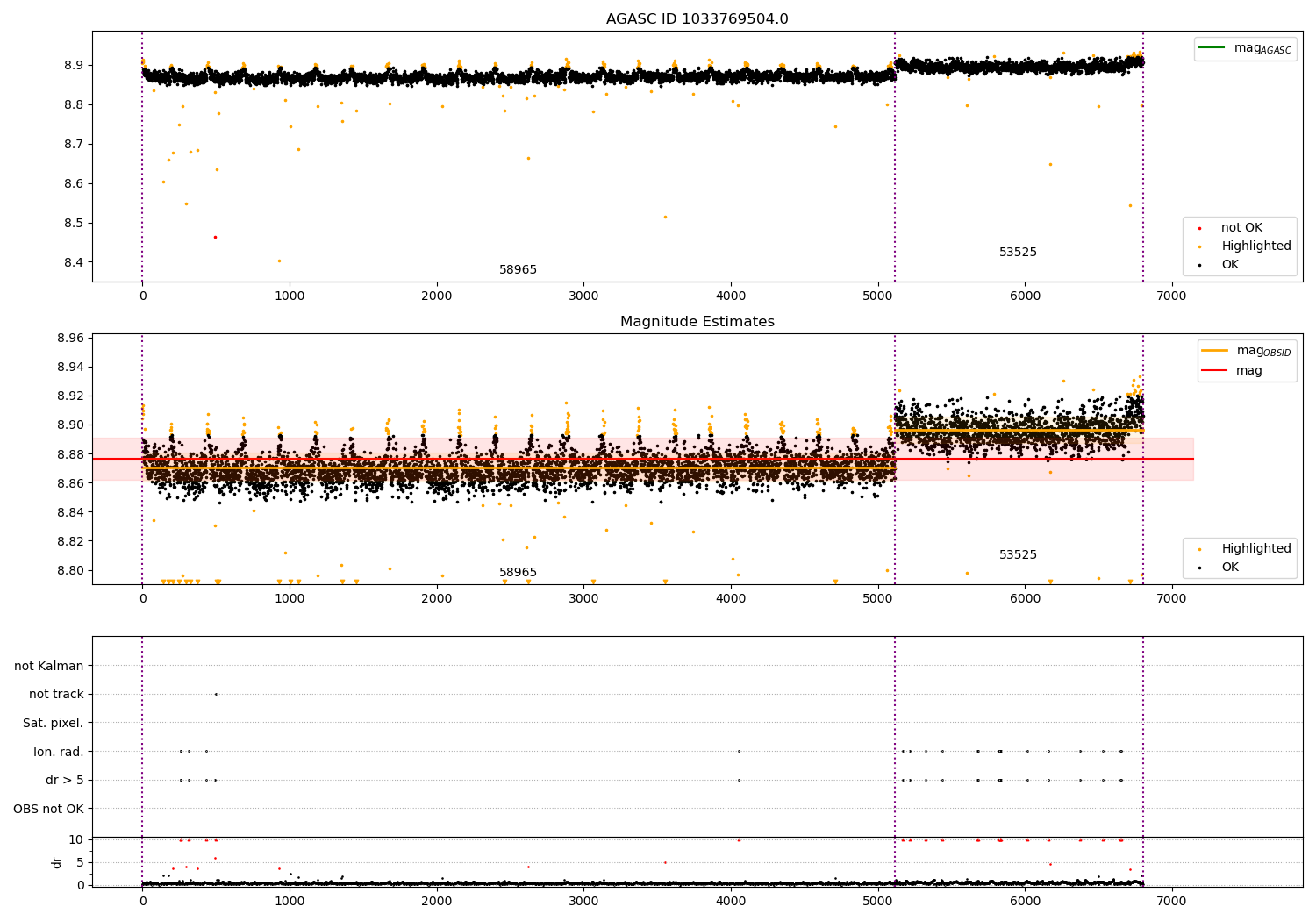The image size is (1316, 921).
Task: Click the Magnitude Estimates subplot title
Action: [697, 322]
